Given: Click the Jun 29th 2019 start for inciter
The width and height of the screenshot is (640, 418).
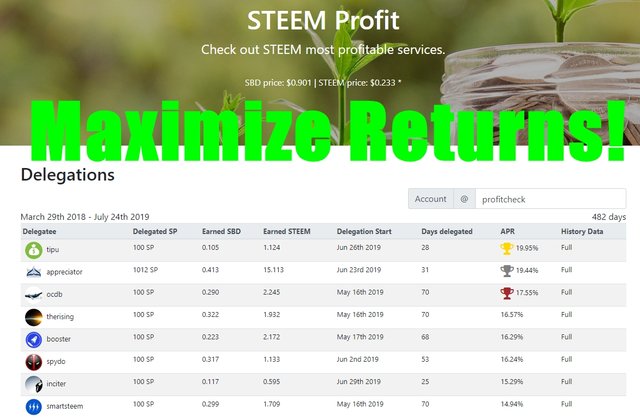Looking at the screenshot, I should point(359,382).
